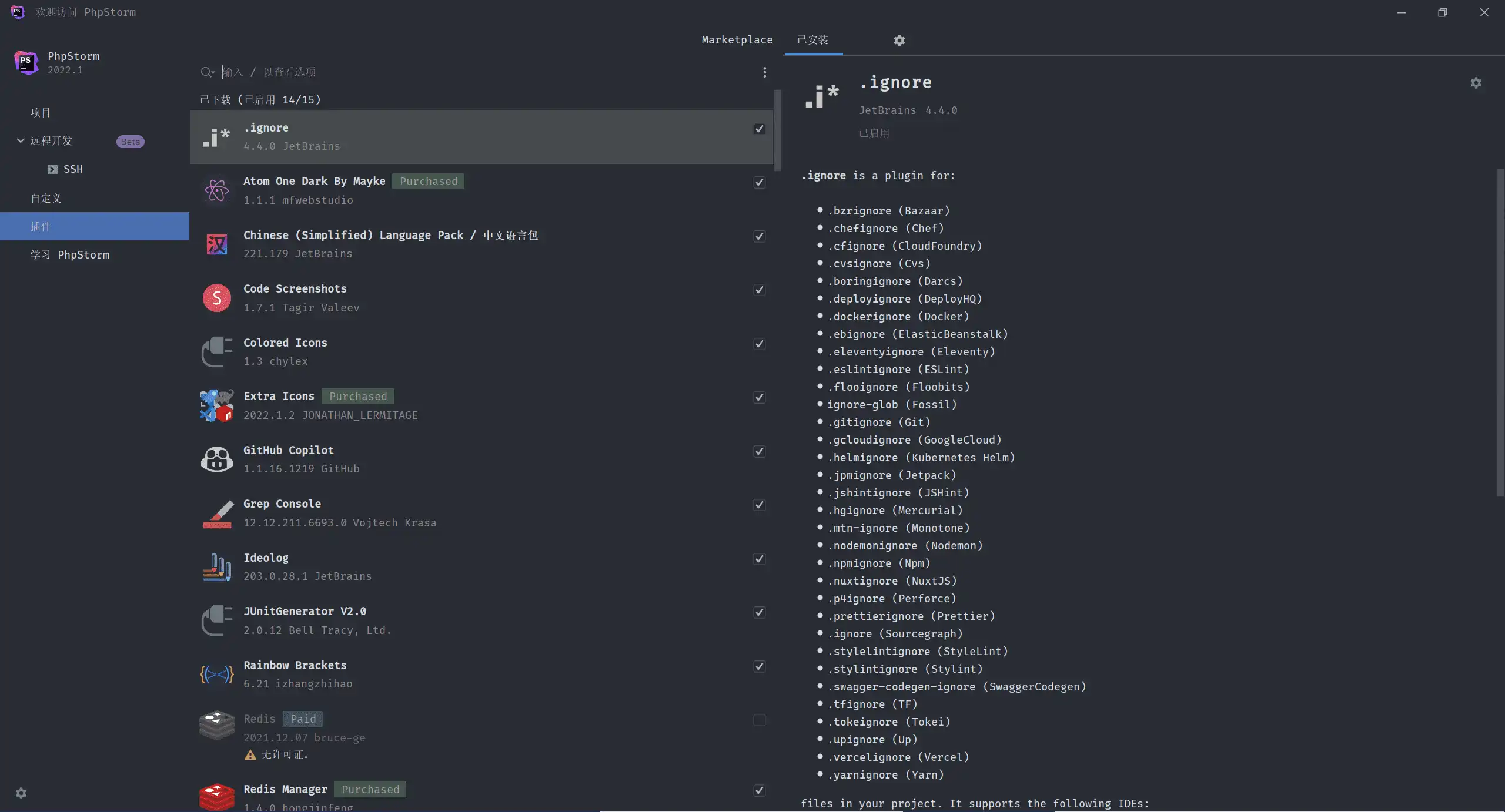Image resolution: width=1505 pixels, height=812 pixels.
Task: Disable the .ignore plugin checkbox
Action: click(760, 129)
